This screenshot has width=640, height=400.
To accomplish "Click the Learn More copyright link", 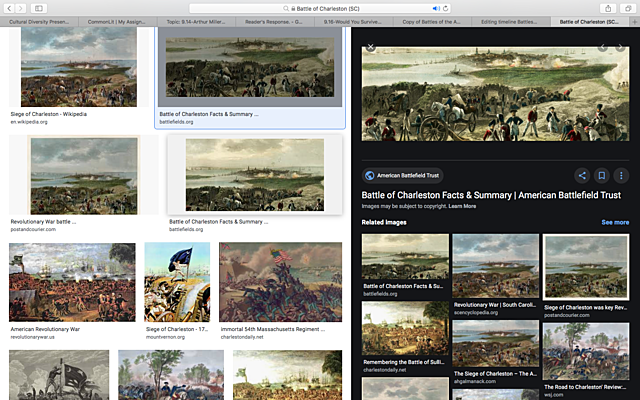I will click(462, 206).
